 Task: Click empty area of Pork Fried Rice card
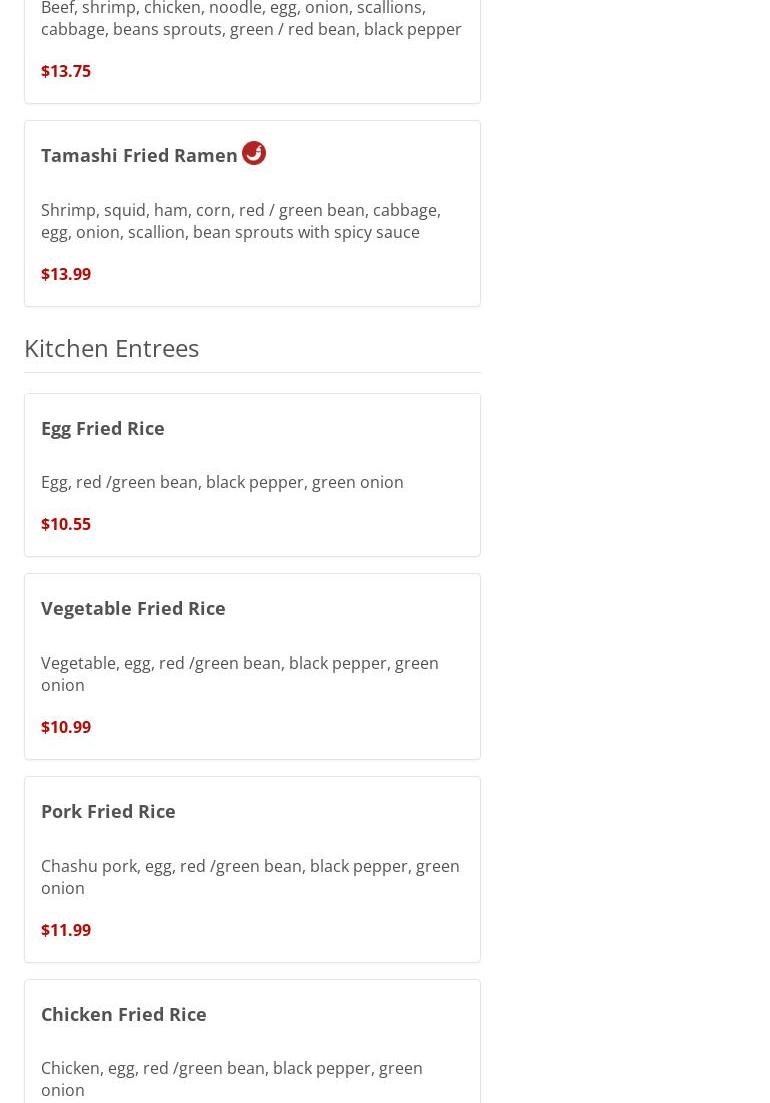tap(350, 930)
